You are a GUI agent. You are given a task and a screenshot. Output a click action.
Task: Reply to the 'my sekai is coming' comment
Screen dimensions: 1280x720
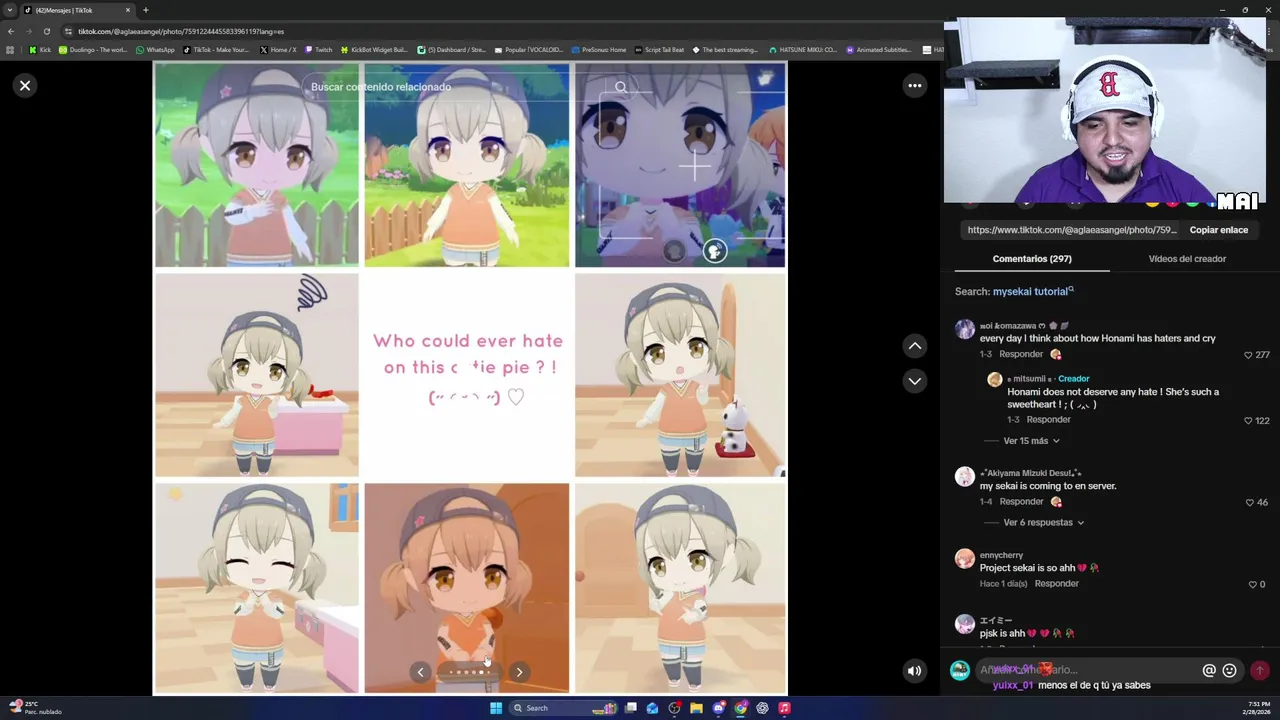(x=1021, y=502)
